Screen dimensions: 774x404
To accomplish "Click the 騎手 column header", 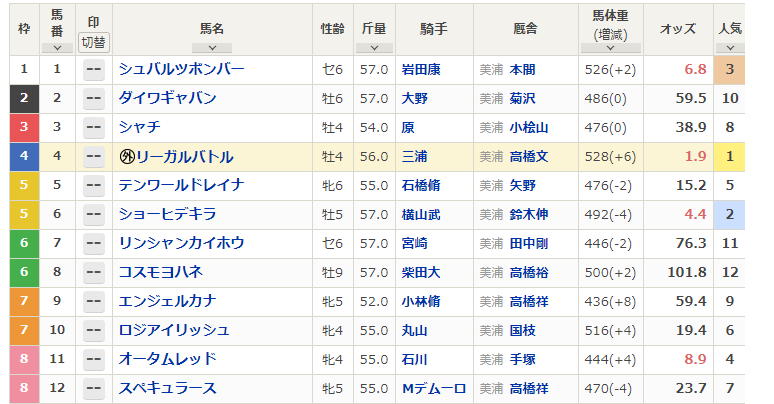I will pos(434,29).
